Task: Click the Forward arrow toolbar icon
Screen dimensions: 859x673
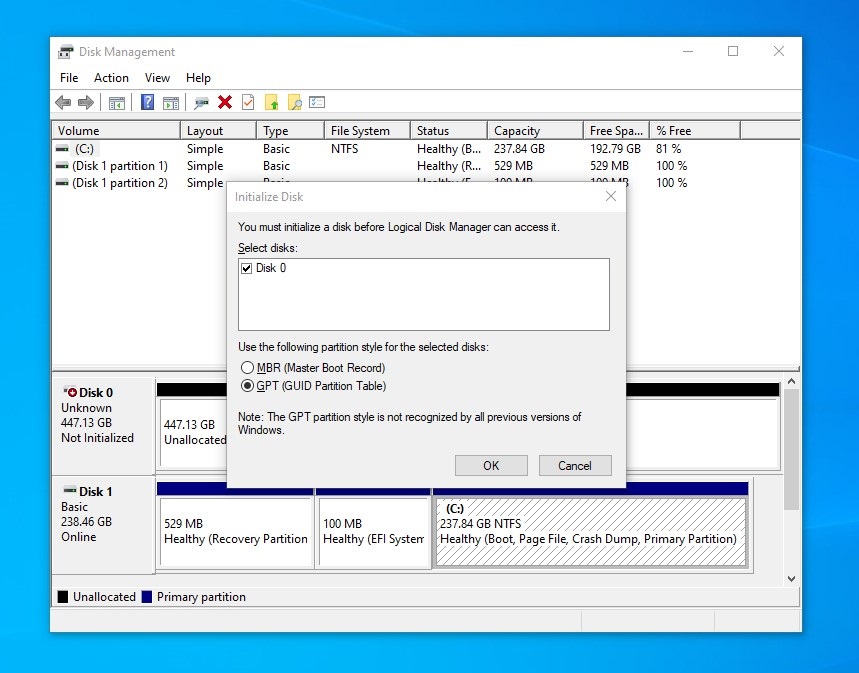Action: (85, 102)
